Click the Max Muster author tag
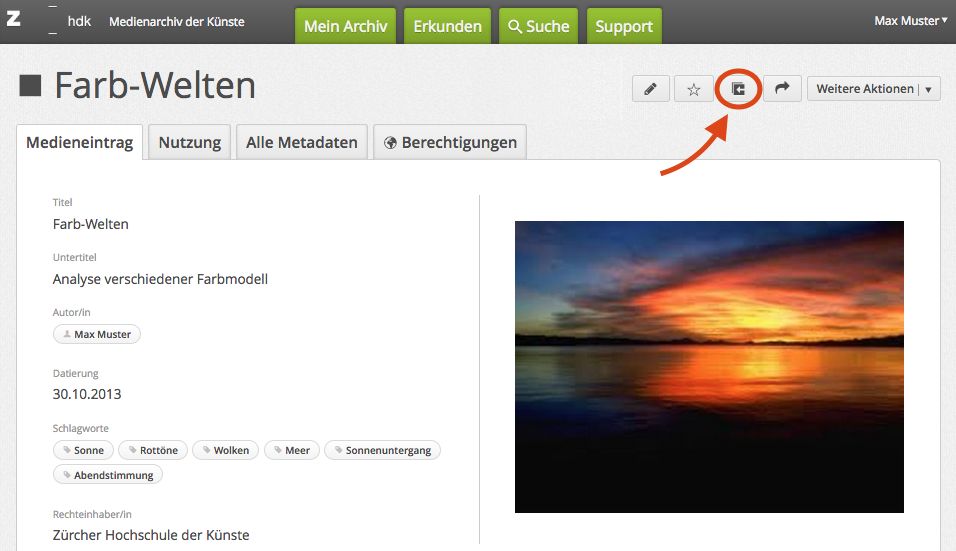 click(x=97, y=334)
